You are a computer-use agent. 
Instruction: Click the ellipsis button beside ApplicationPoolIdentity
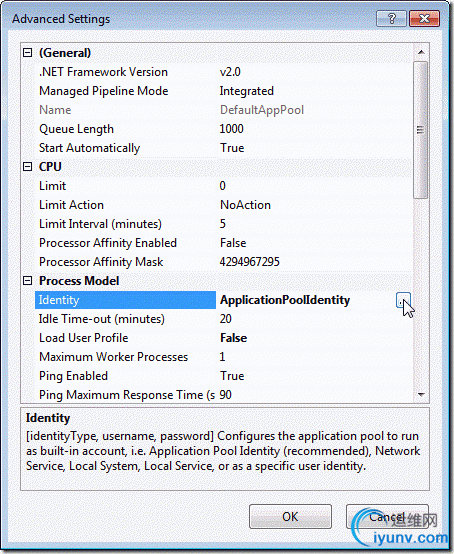point(403,300)
